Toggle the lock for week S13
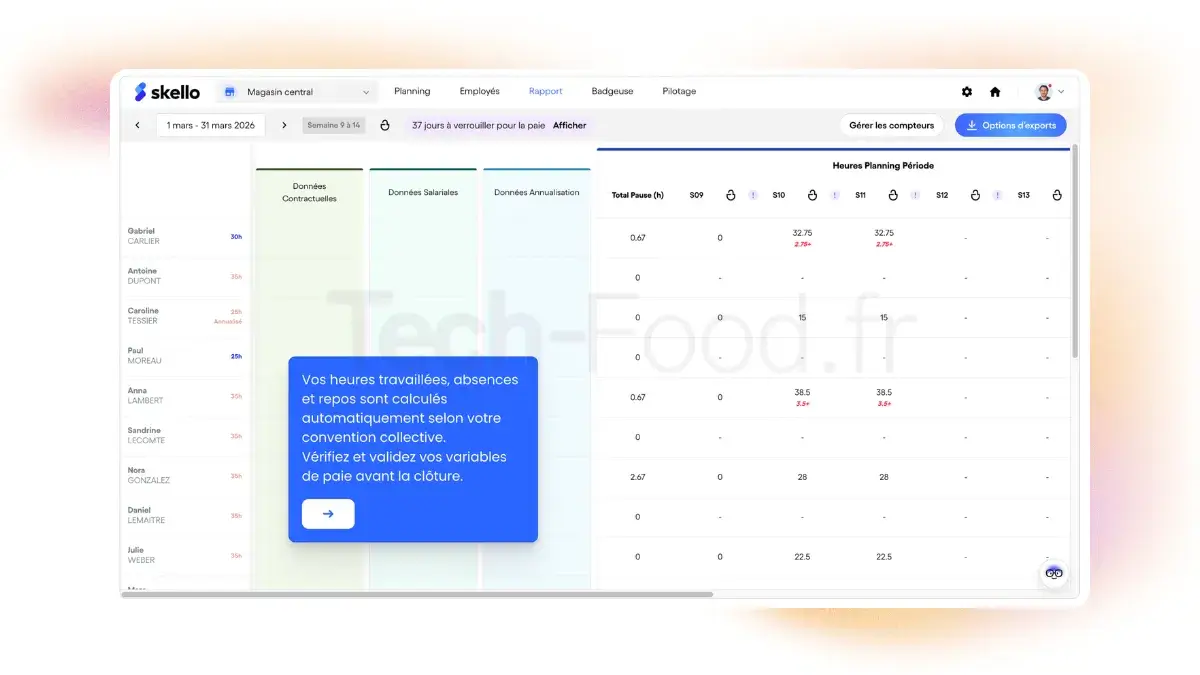This screenshot has height=675, width=1200. [x=1057, y=195]
